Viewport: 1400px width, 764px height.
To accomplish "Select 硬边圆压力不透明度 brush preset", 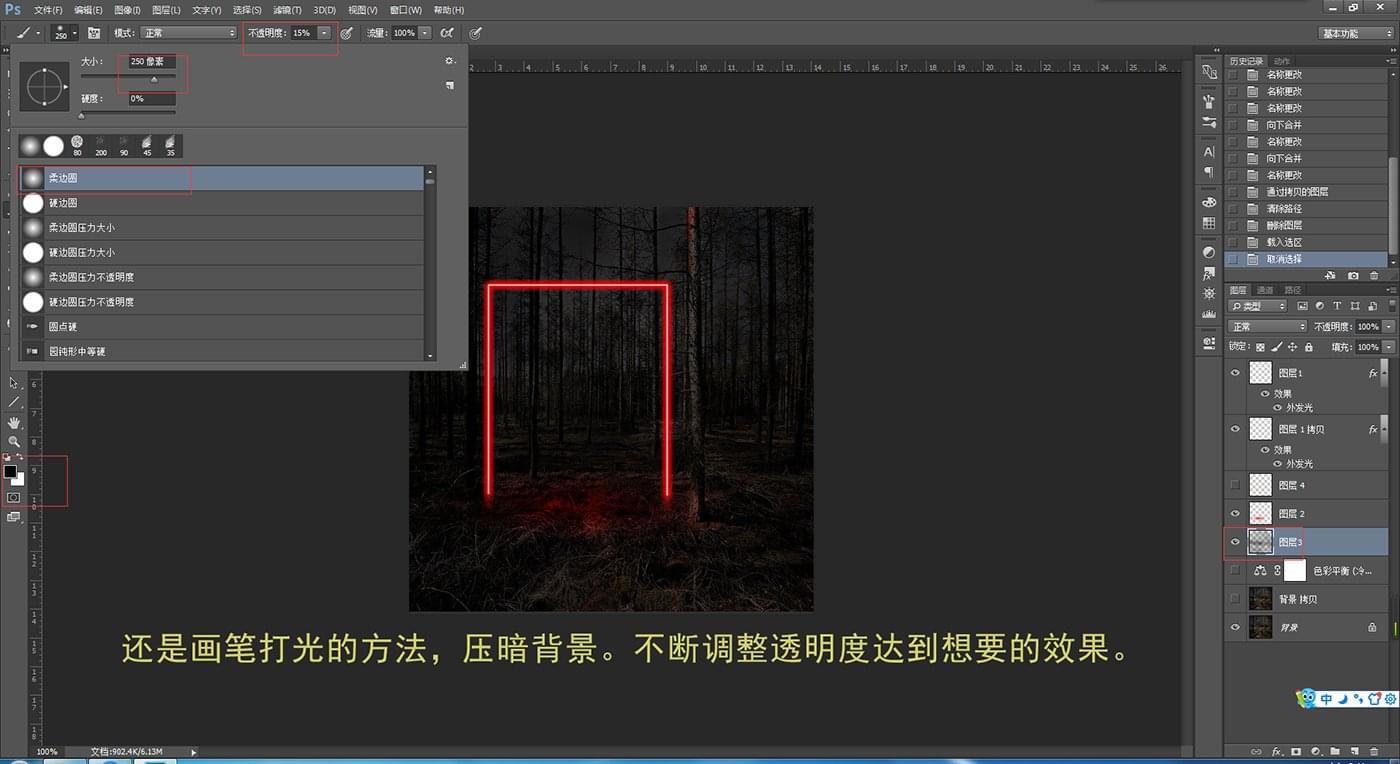I will click(221, 302).
